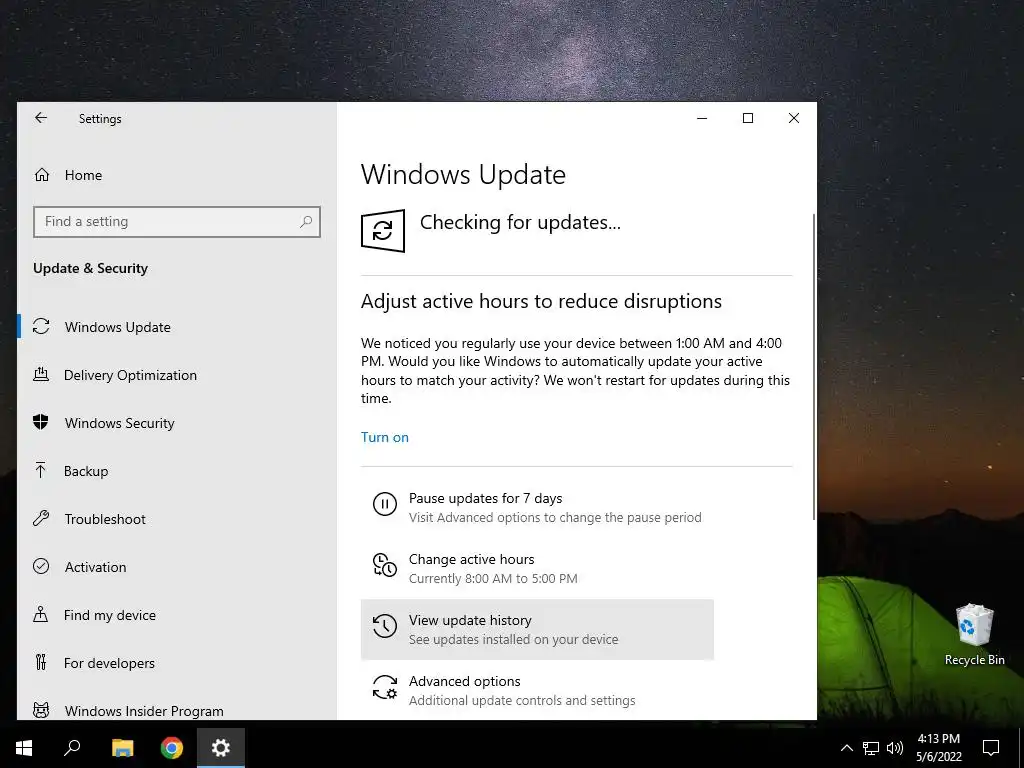The image size is (1024, 768).
Task: Click the Backup arrow icon
Action: pyautogui.click(x=40, y=470)
